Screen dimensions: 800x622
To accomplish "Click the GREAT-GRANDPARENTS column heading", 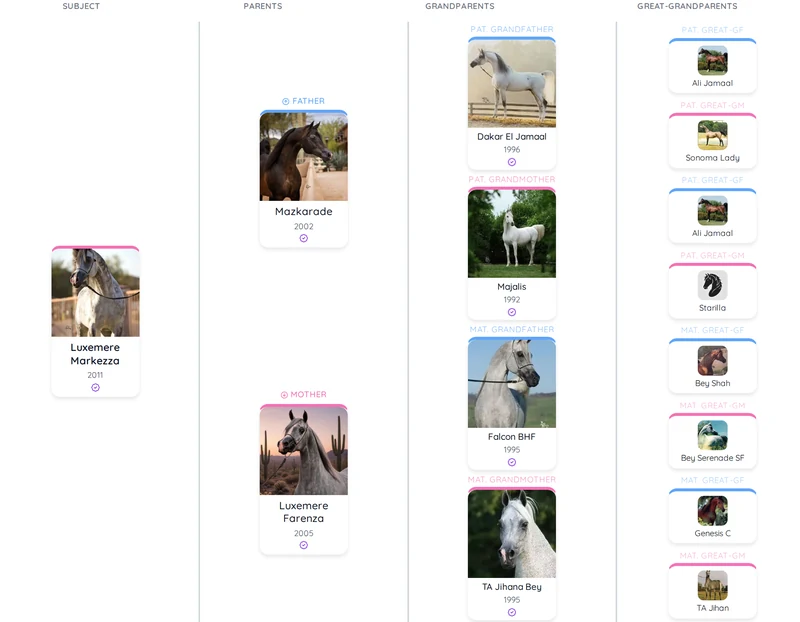I will pyautogui.click(x=687, y=6).
